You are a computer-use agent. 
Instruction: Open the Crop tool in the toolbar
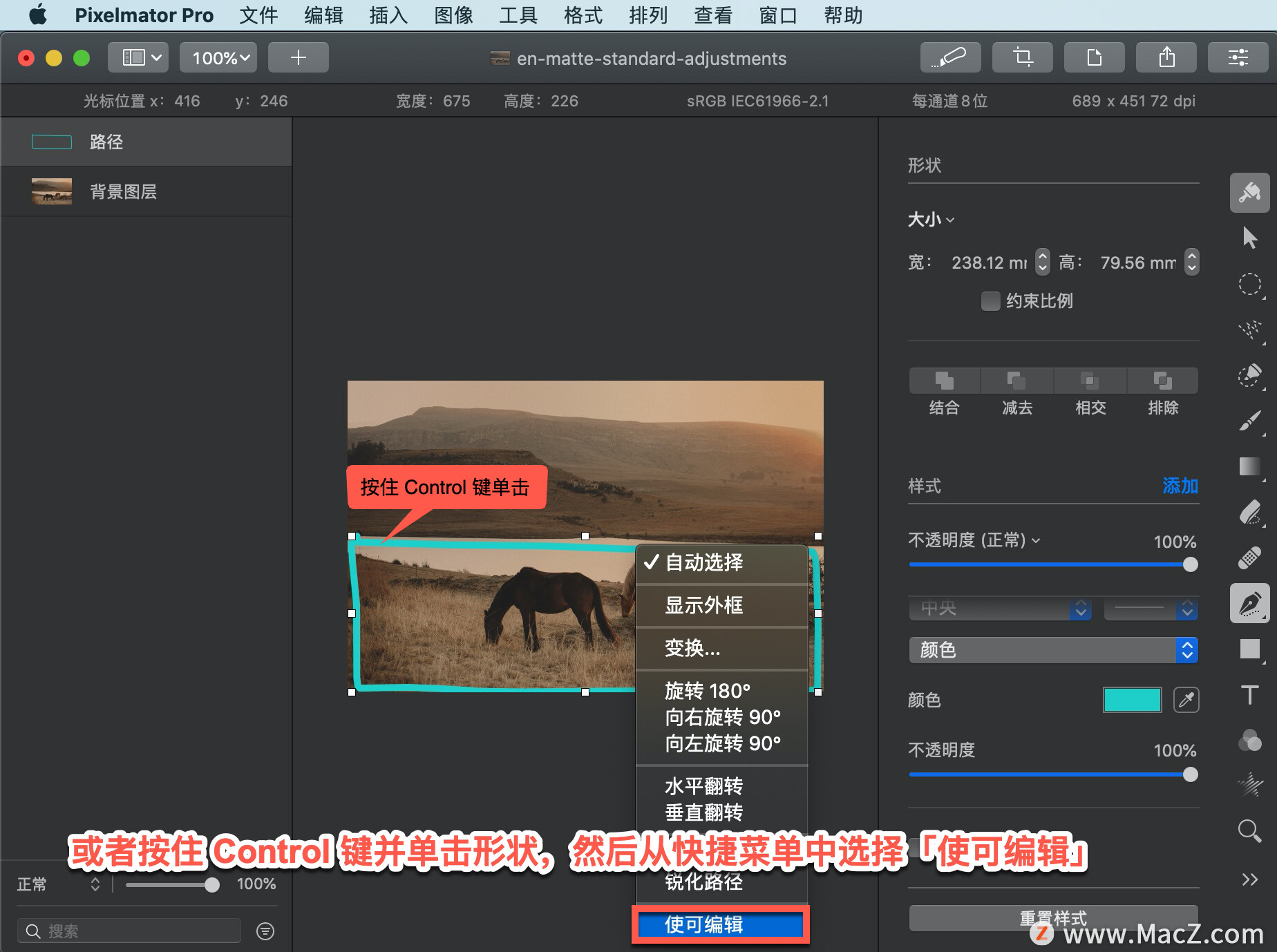[1022, 57]
